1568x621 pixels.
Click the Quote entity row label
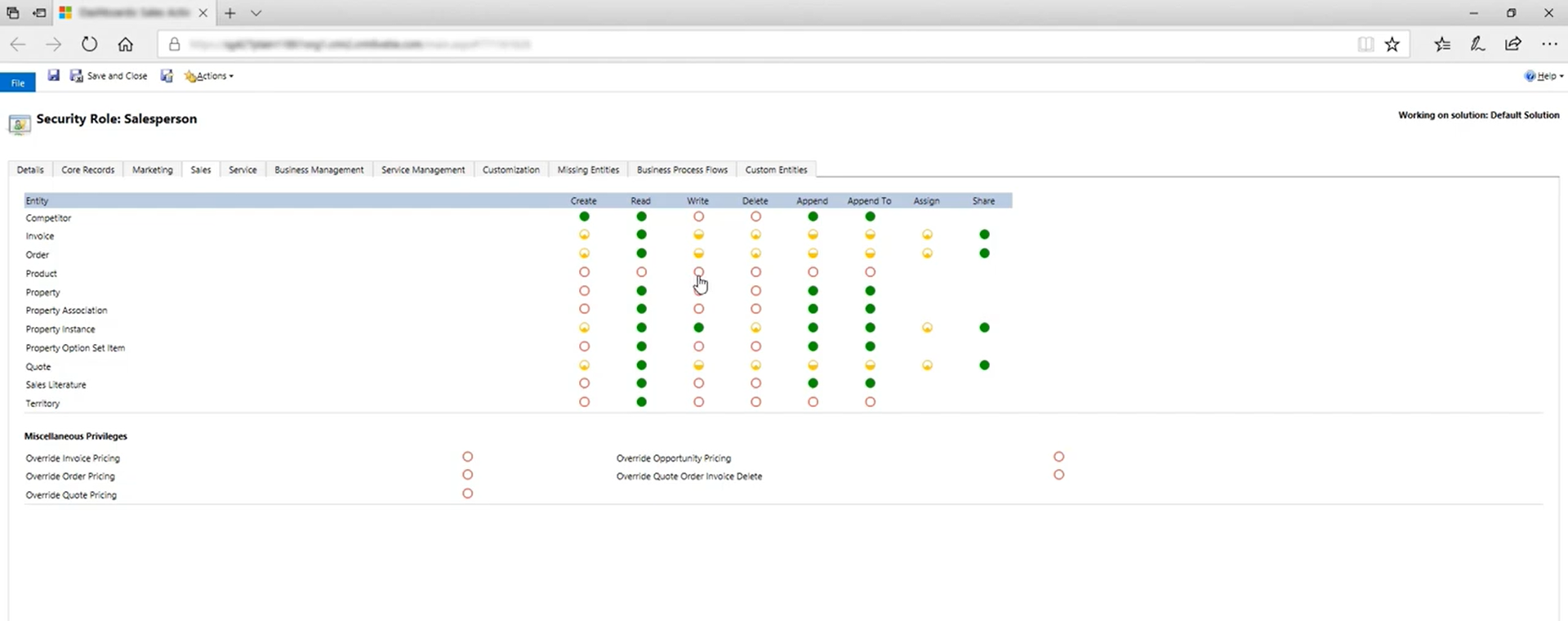pyautogui.click(x=38, y=367)
